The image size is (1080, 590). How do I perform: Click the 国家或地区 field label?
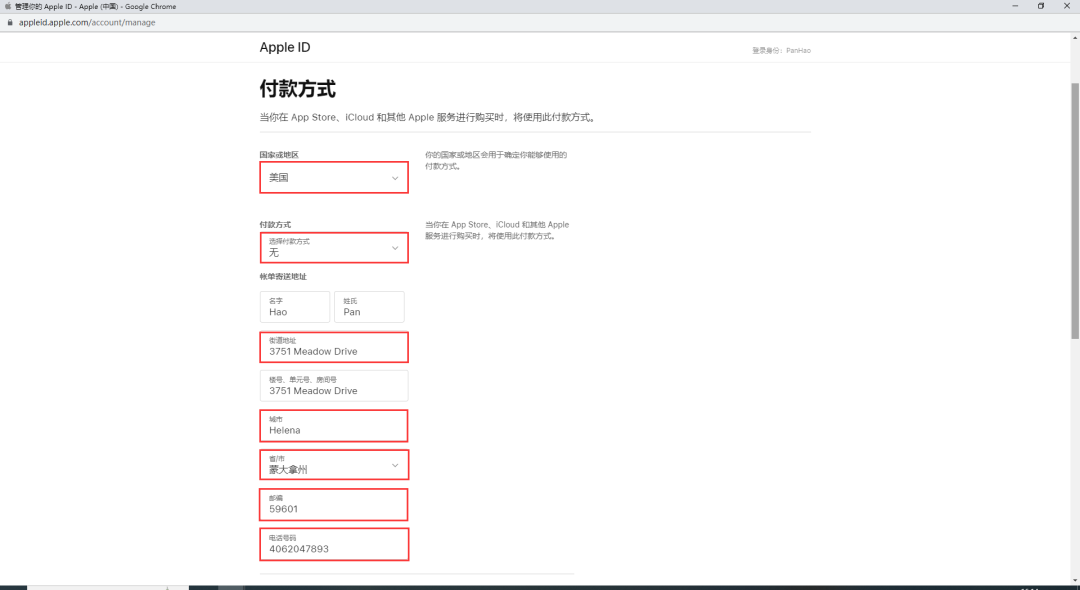(279, 155)
